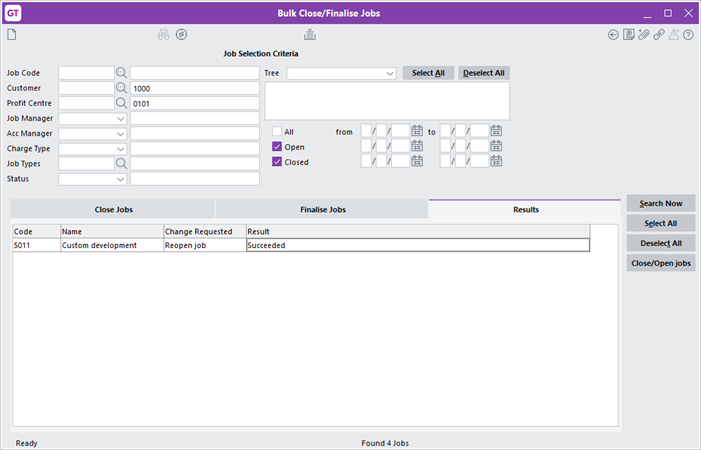This screenshot has width=701, height=450.
Task: Click the Close/Open jobs button
Action: tap(661, 263)
